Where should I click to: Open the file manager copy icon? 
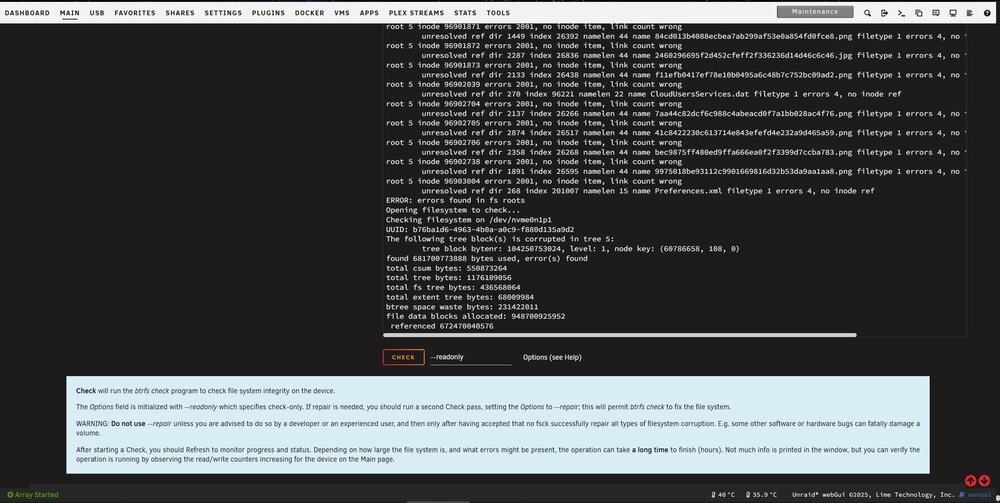point(918,13)
